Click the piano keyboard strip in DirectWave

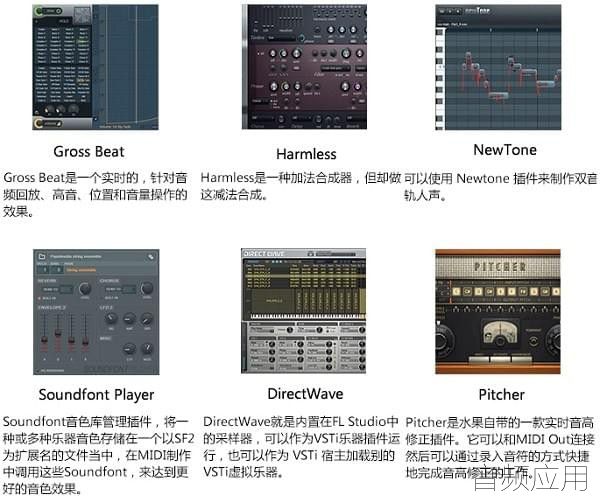pos(307,316)
